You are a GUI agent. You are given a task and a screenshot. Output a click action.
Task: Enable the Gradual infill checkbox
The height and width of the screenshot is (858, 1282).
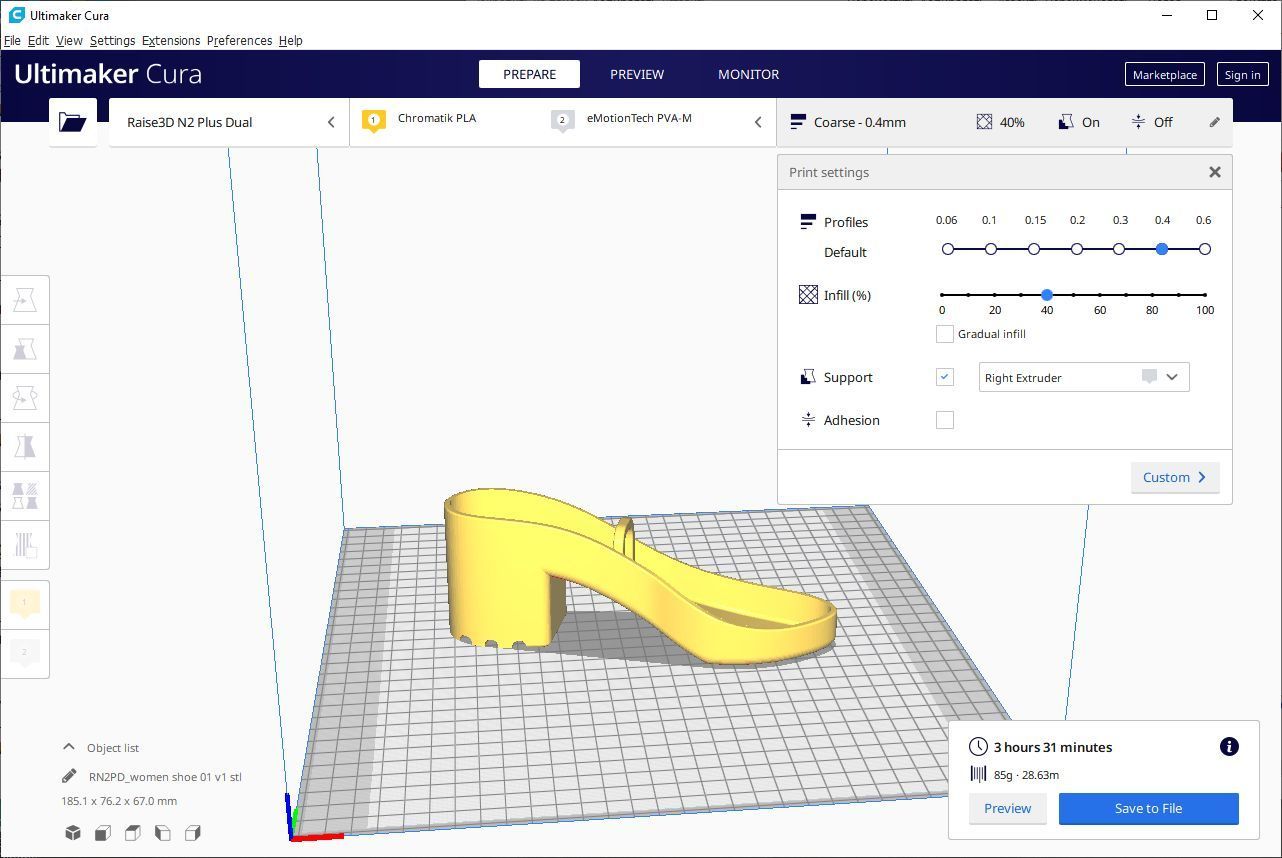pyautogui.click(x=944, y=334)
